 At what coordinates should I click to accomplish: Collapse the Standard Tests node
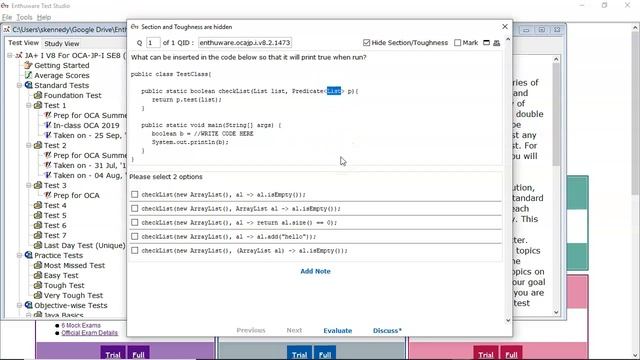(19, 85)
